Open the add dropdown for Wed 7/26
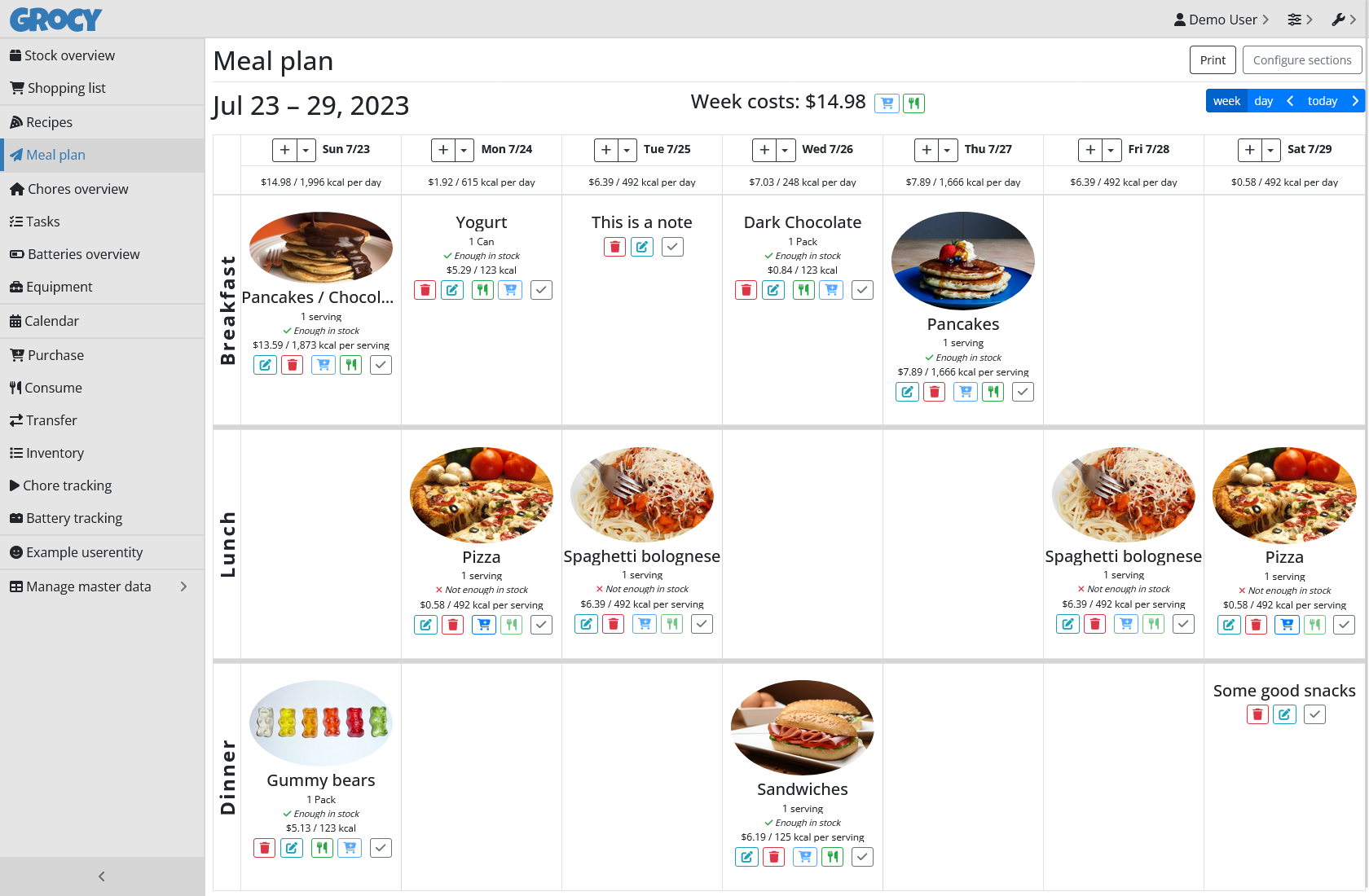This screenshot has height=896, width=1369. [785, 150]
